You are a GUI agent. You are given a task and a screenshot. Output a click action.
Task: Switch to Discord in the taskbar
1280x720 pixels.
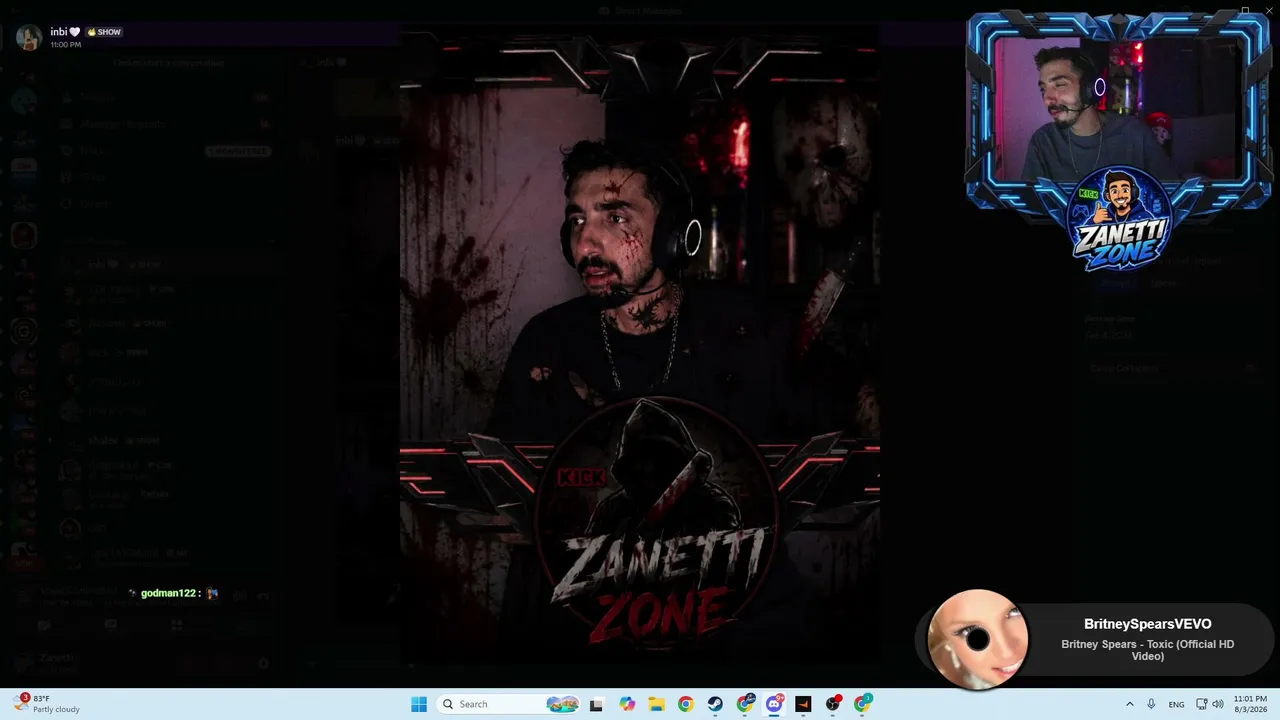[774, 704]
